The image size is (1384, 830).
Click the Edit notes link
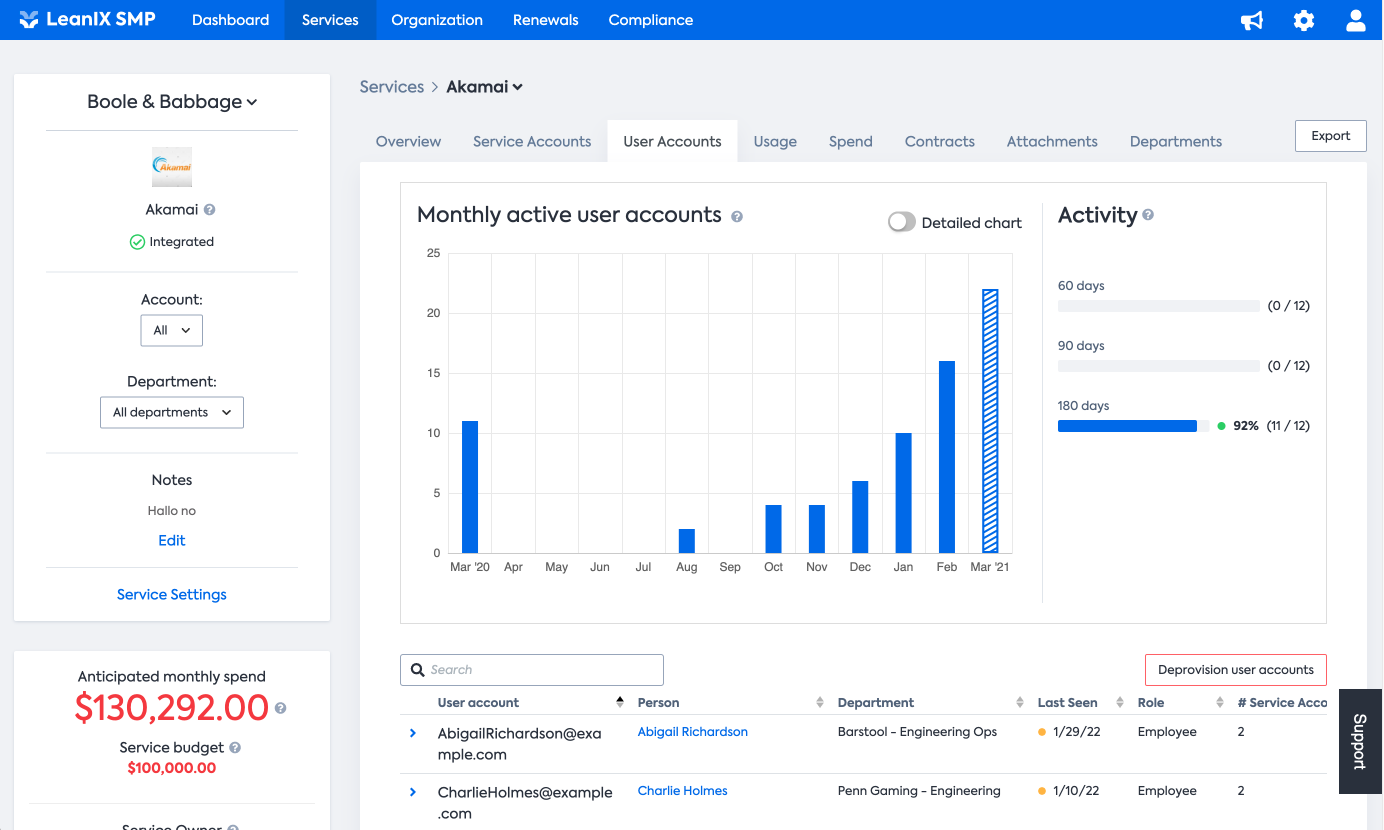pyautogui.click(x=172, y=540)
